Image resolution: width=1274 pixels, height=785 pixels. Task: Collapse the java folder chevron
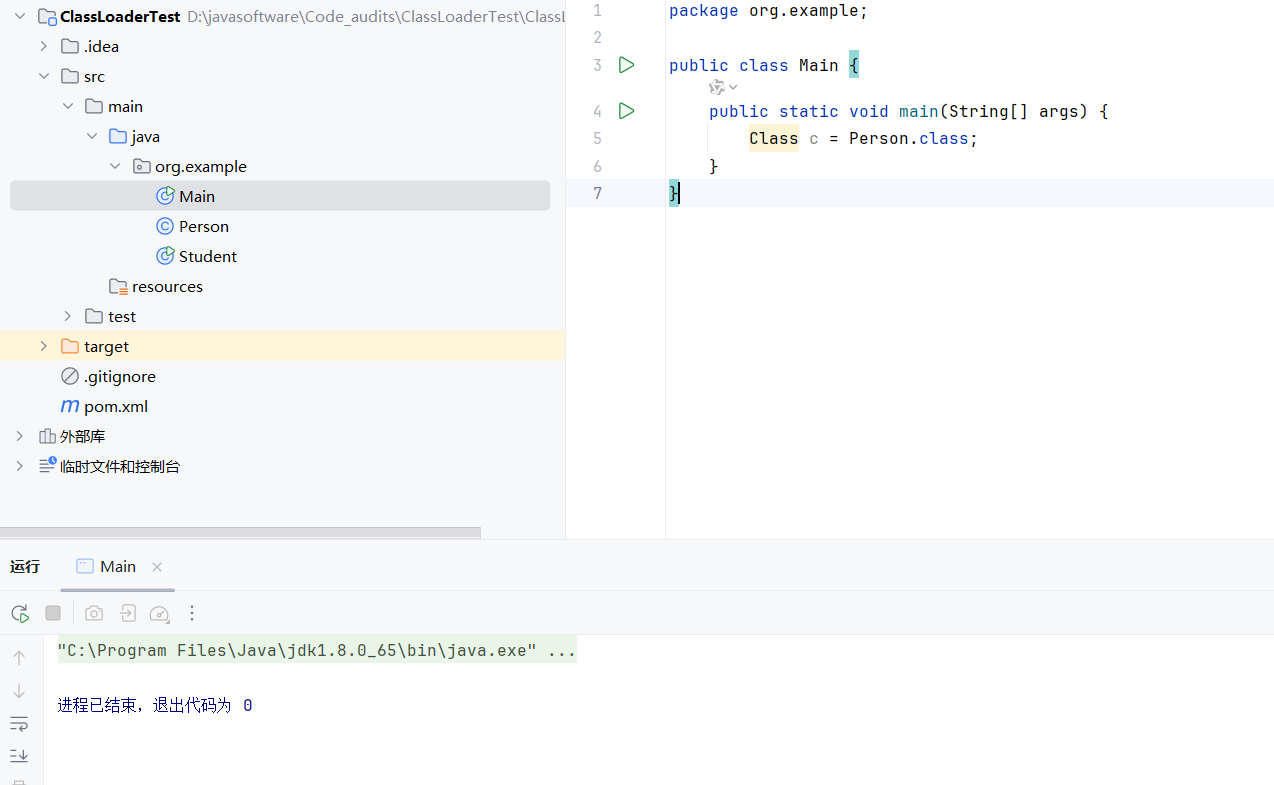(x=91, y=136)
